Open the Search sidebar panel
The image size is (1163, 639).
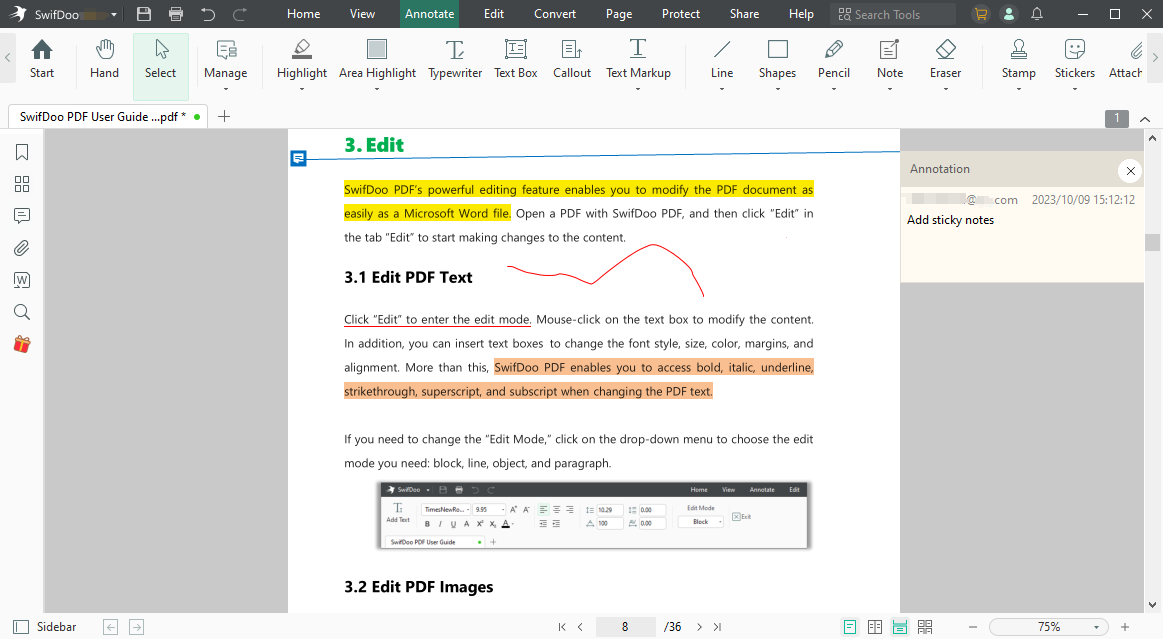(22, 312)
